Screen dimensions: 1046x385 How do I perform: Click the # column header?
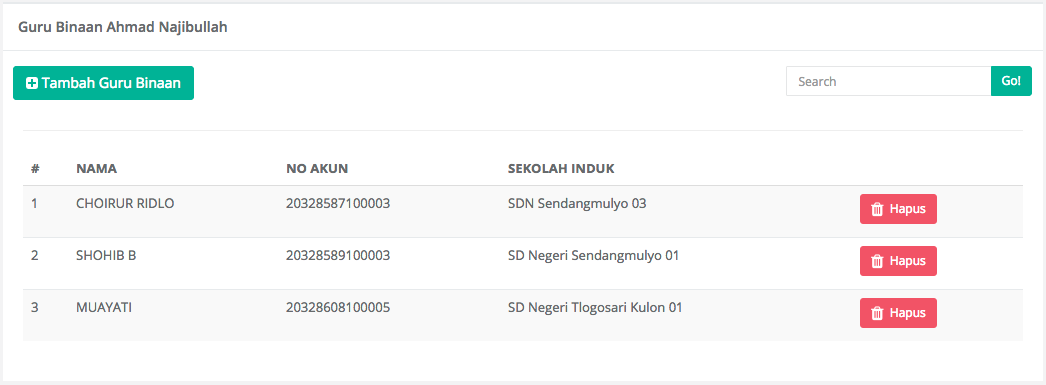point(35,169)
